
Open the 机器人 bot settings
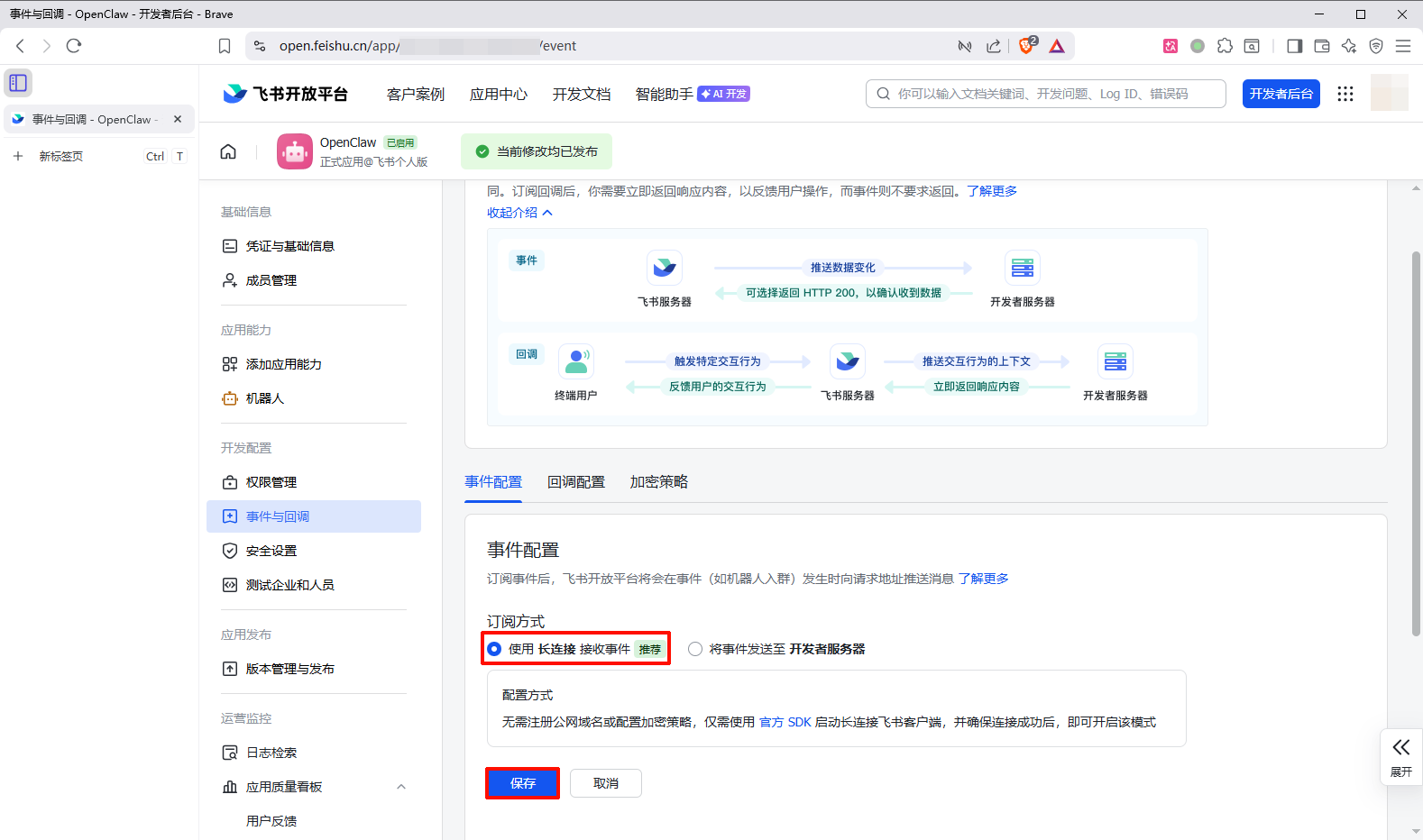264,398
